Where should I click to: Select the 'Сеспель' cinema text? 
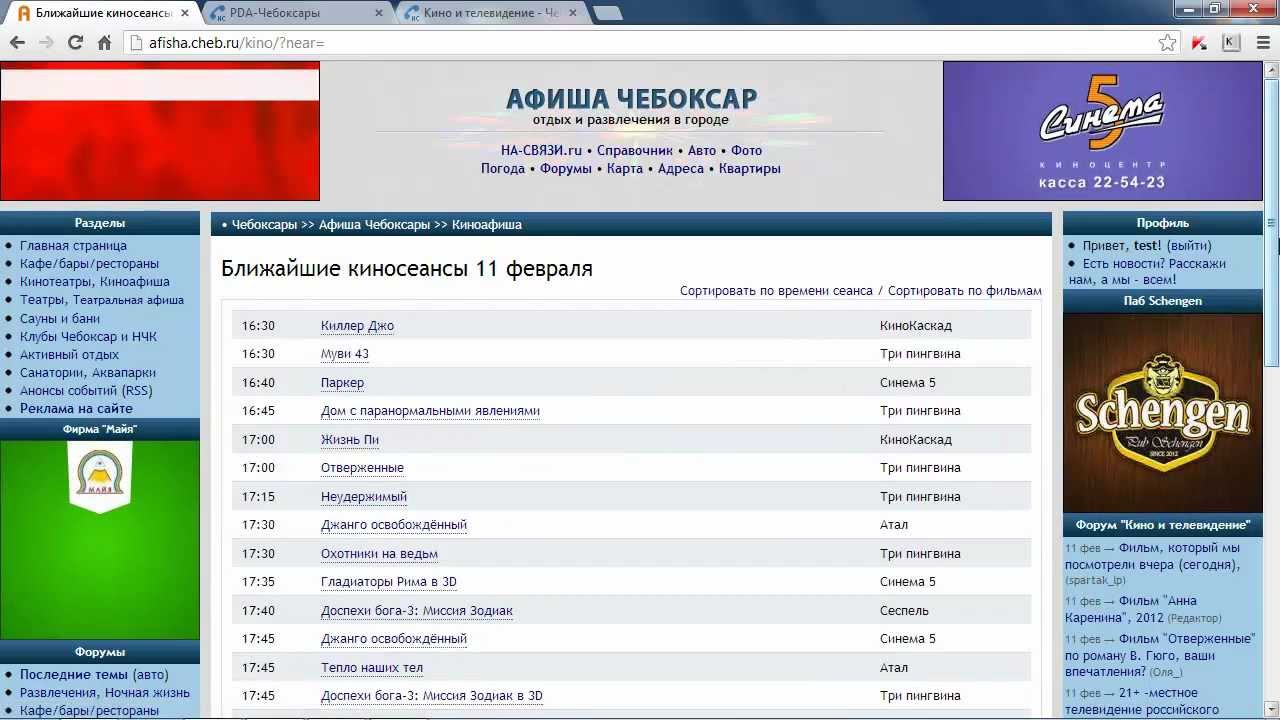(x=904, y=611)
